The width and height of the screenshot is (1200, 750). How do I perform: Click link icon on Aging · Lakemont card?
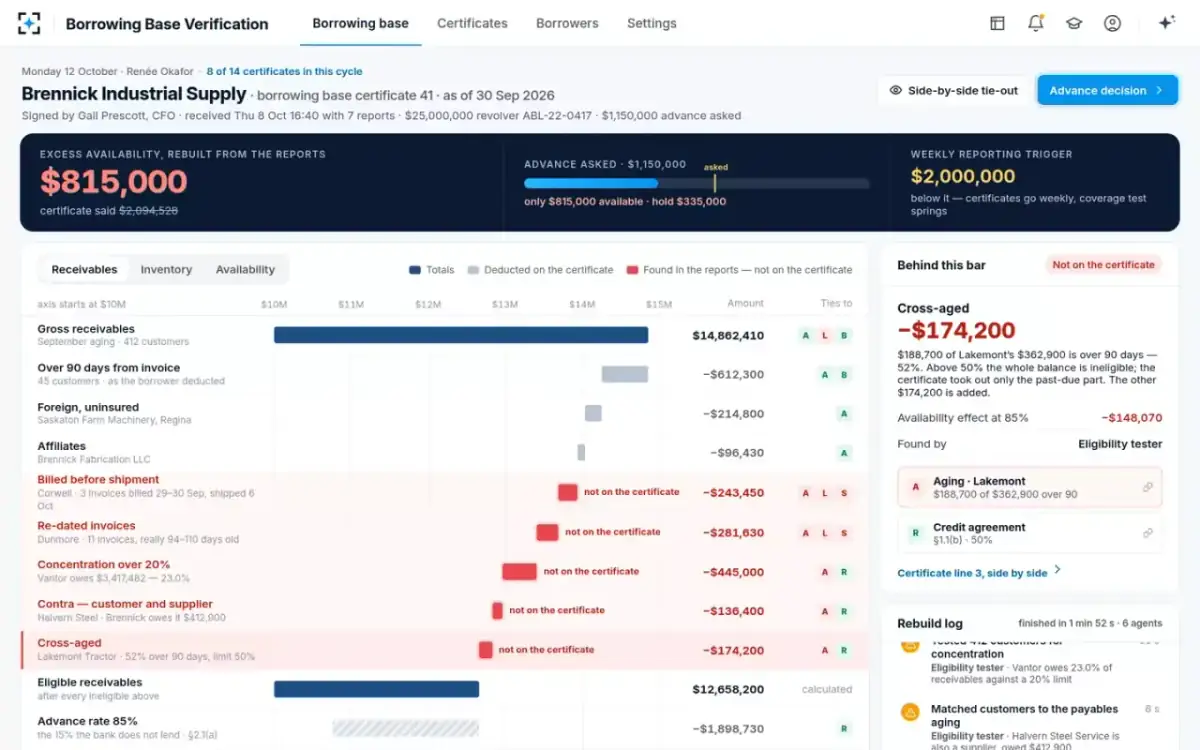1148,487
